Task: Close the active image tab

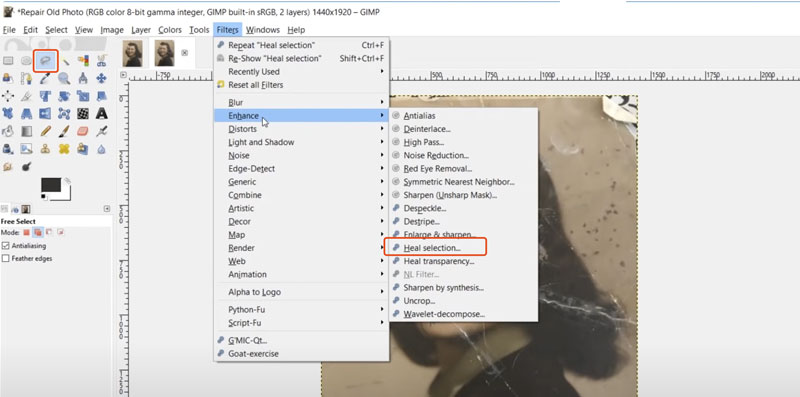Action: click(185, 53)
